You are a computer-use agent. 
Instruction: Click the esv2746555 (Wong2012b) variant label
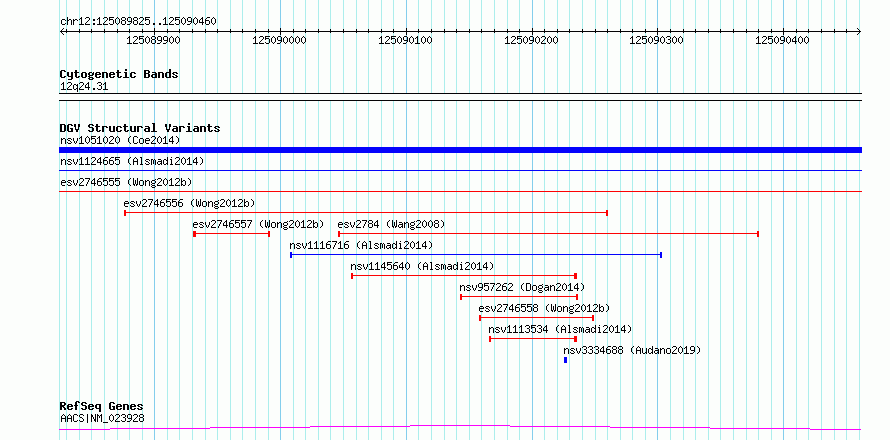coord(126,182)
